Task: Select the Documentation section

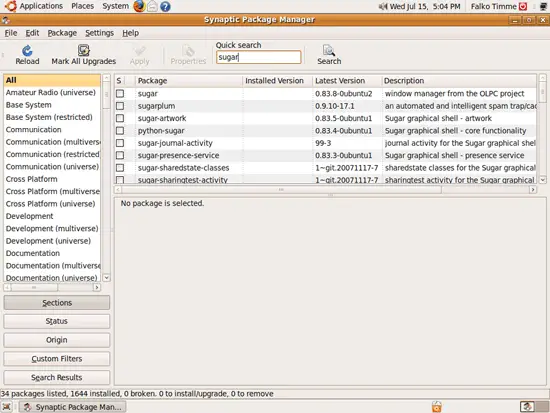Action: point(52,253)
